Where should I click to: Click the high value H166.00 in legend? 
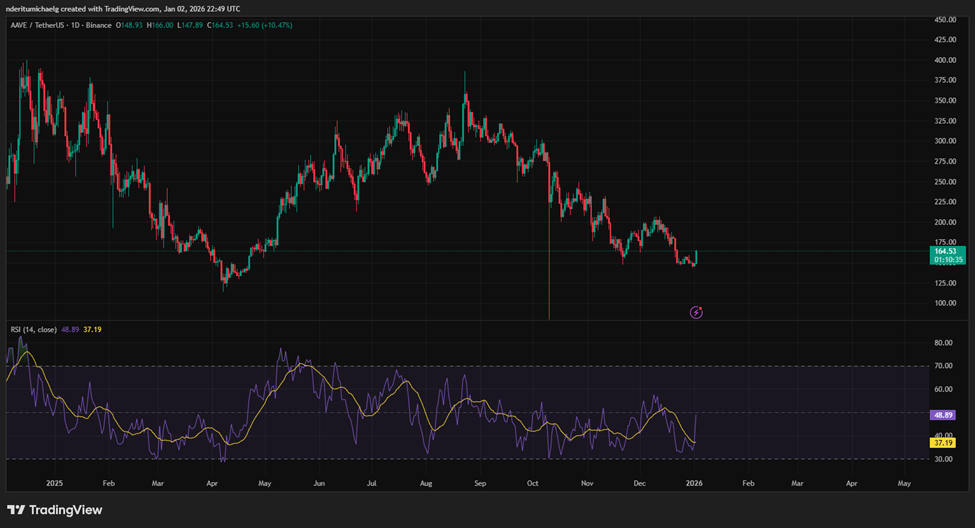[x=158, y=25]
